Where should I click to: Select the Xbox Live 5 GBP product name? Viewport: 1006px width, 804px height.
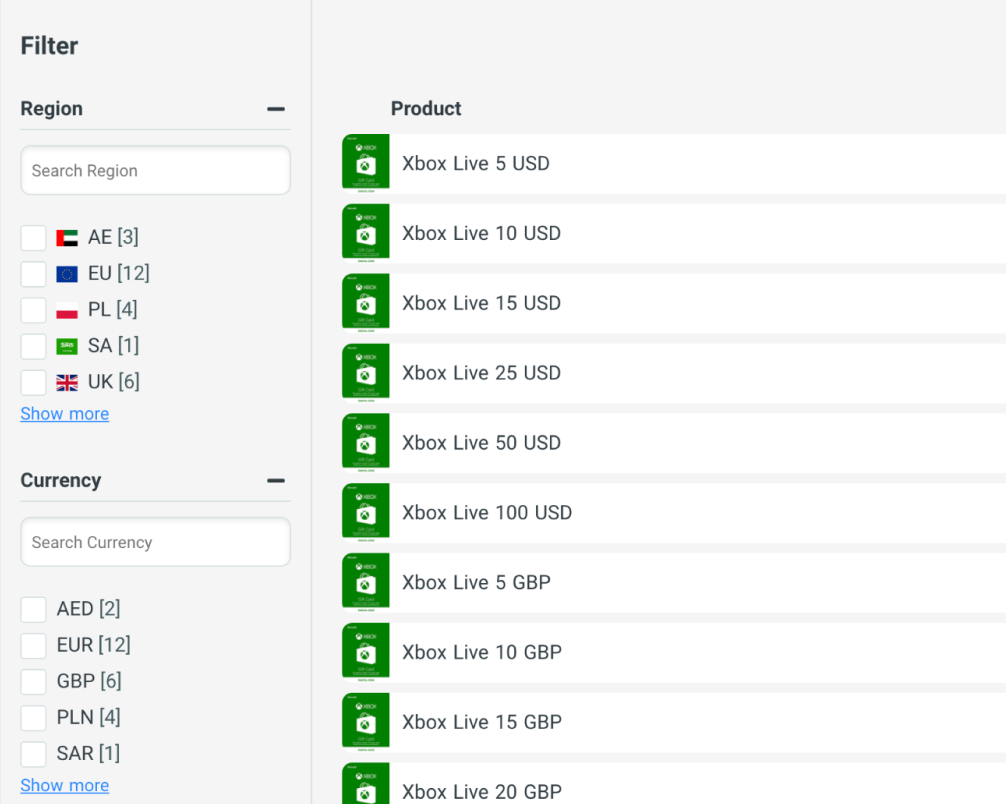(477, 583)
